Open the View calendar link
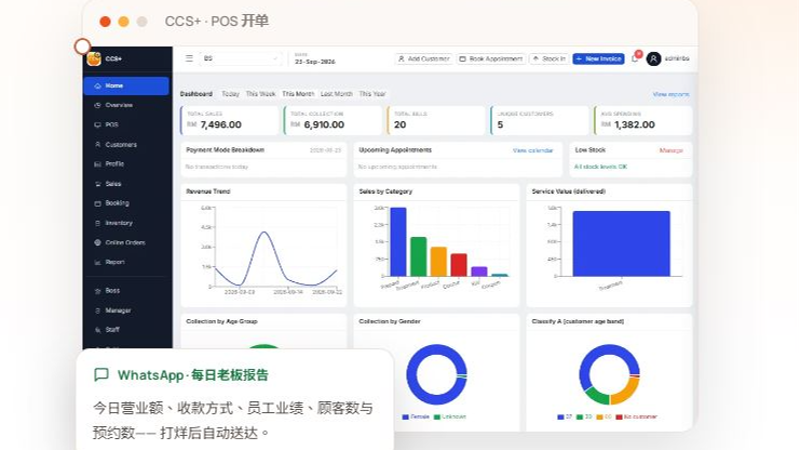 [x=533, y=151]
